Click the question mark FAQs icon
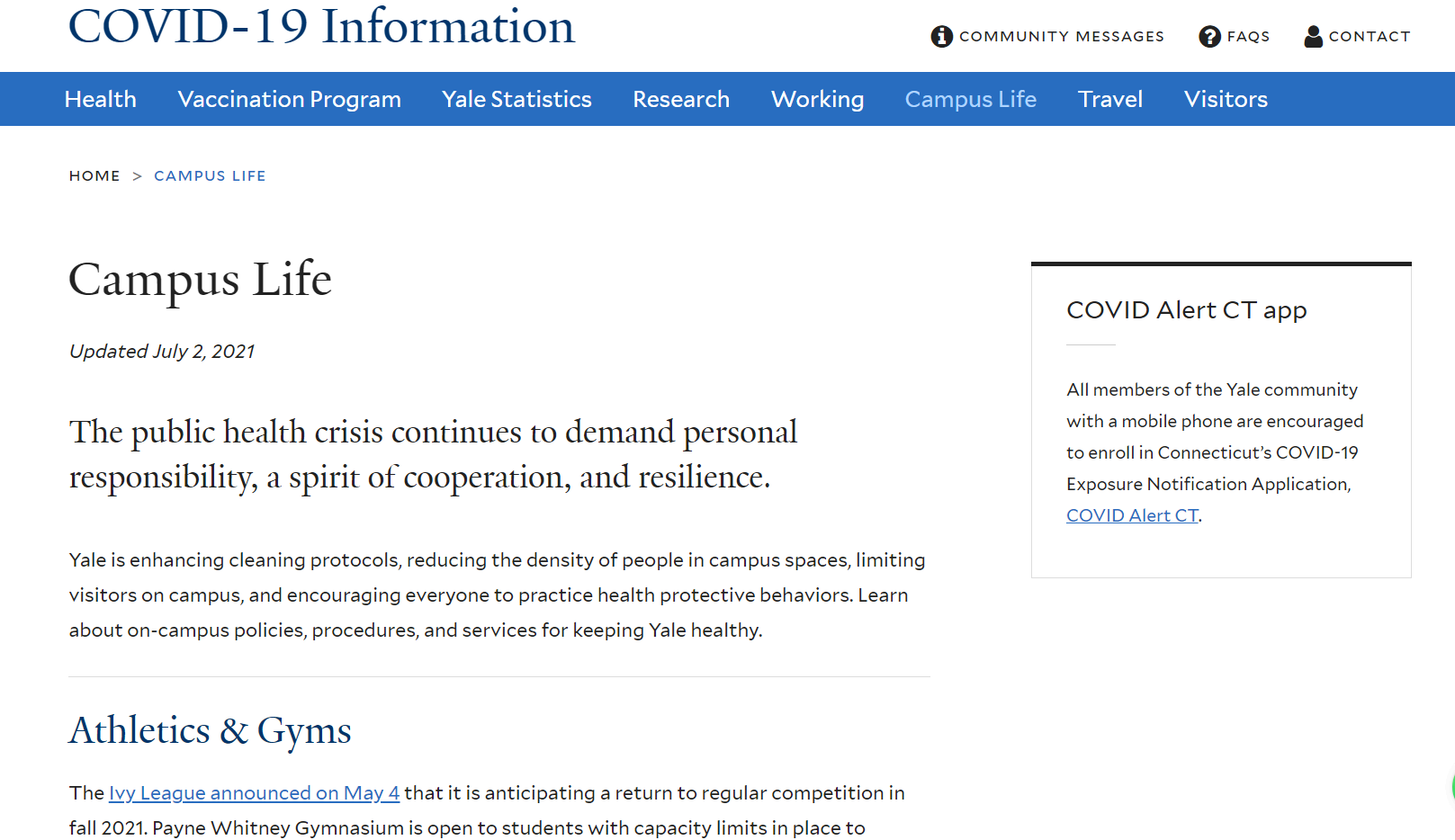The width and height of the screenshot is (1455, 840). [x=1209, y=36]
